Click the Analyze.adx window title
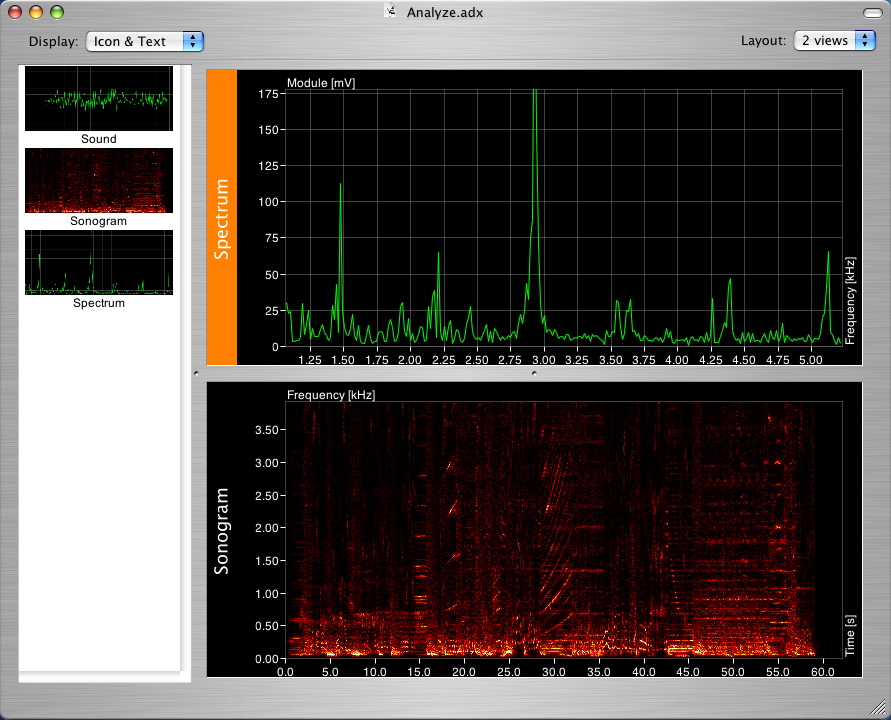Viewport: 891px width, 720px height. (x=445, y=13)
